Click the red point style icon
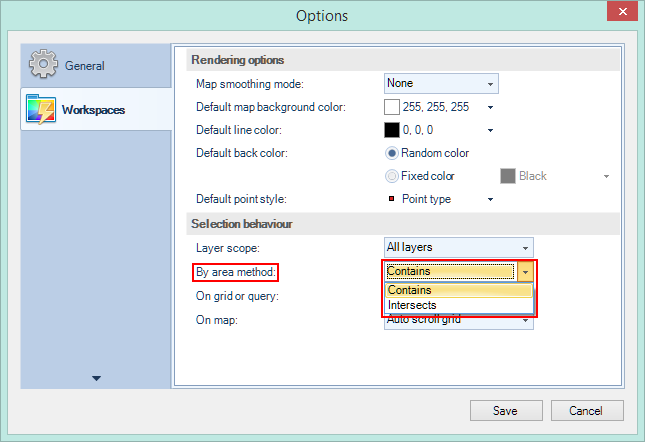This screenshot has width=645, height=442. coord(390,199)
